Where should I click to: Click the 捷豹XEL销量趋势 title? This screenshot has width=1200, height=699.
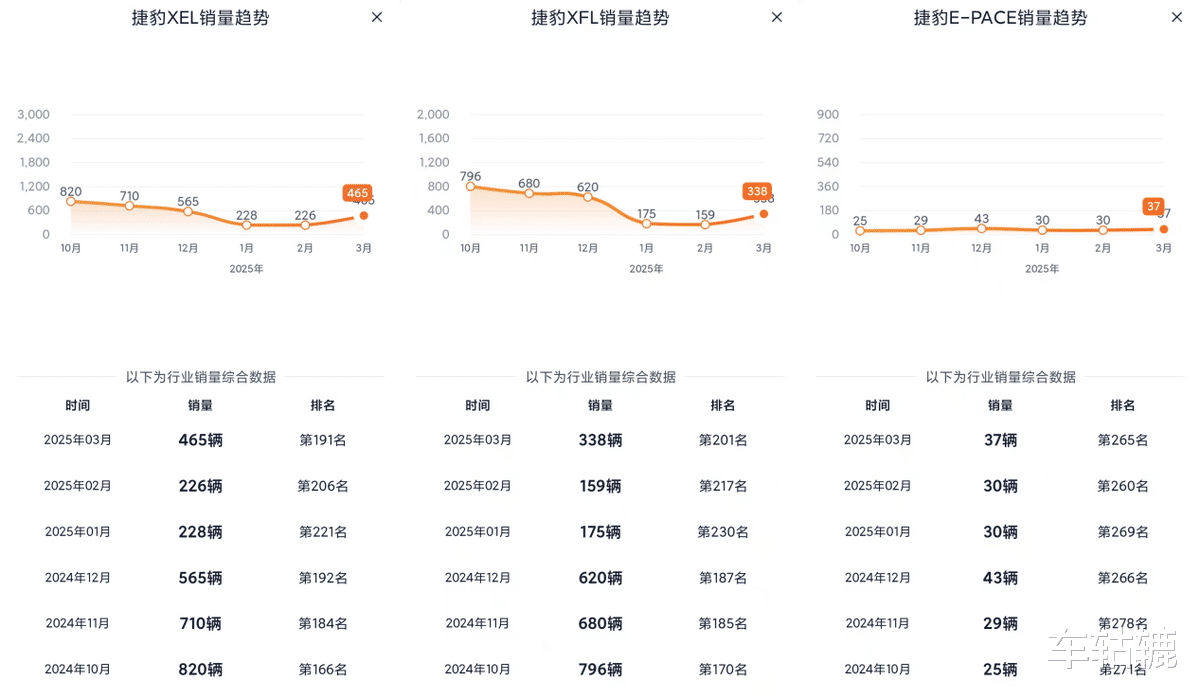point(200,18)
